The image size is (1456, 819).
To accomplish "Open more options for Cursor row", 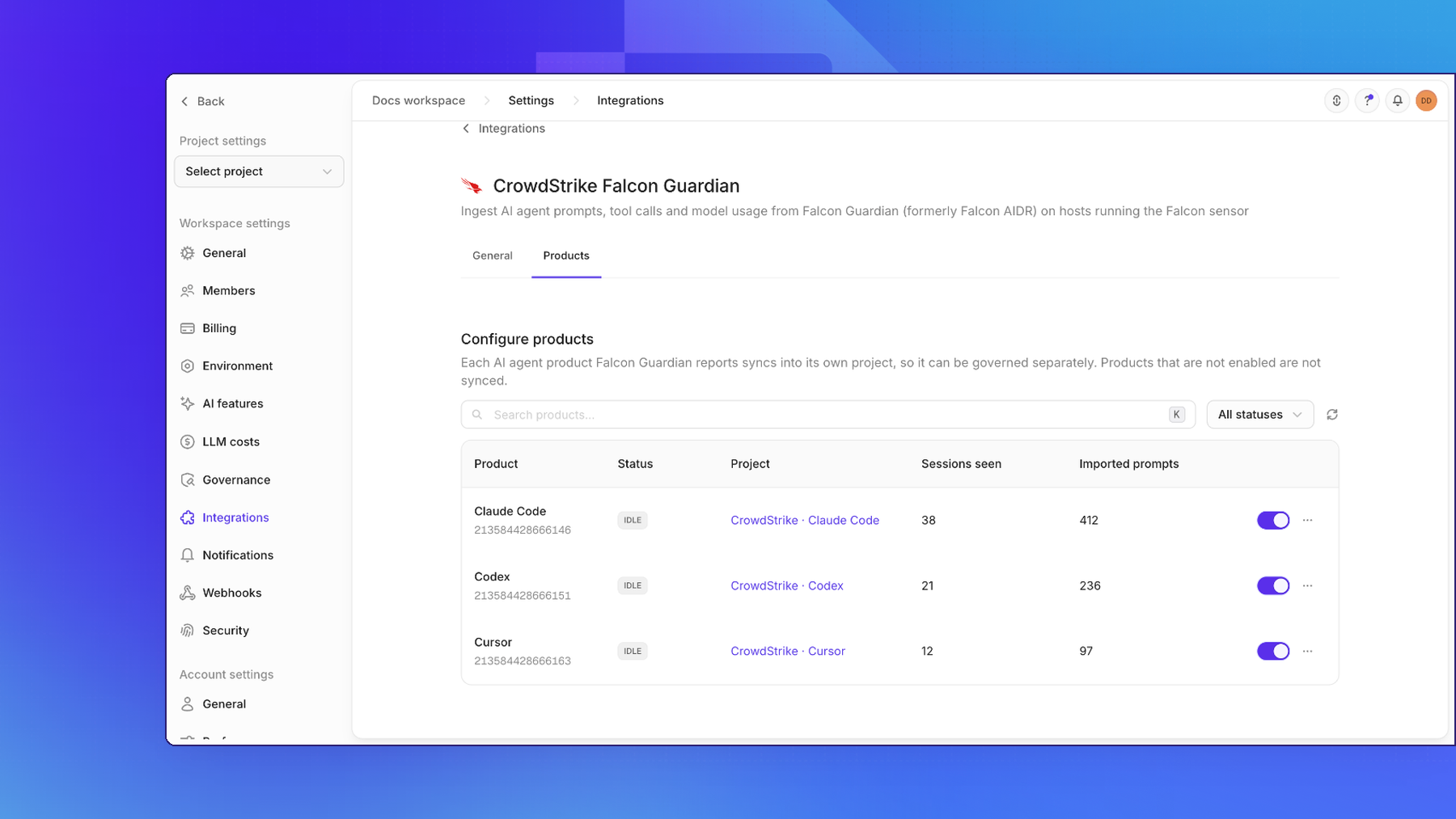I will click(x=1307, y=651).
